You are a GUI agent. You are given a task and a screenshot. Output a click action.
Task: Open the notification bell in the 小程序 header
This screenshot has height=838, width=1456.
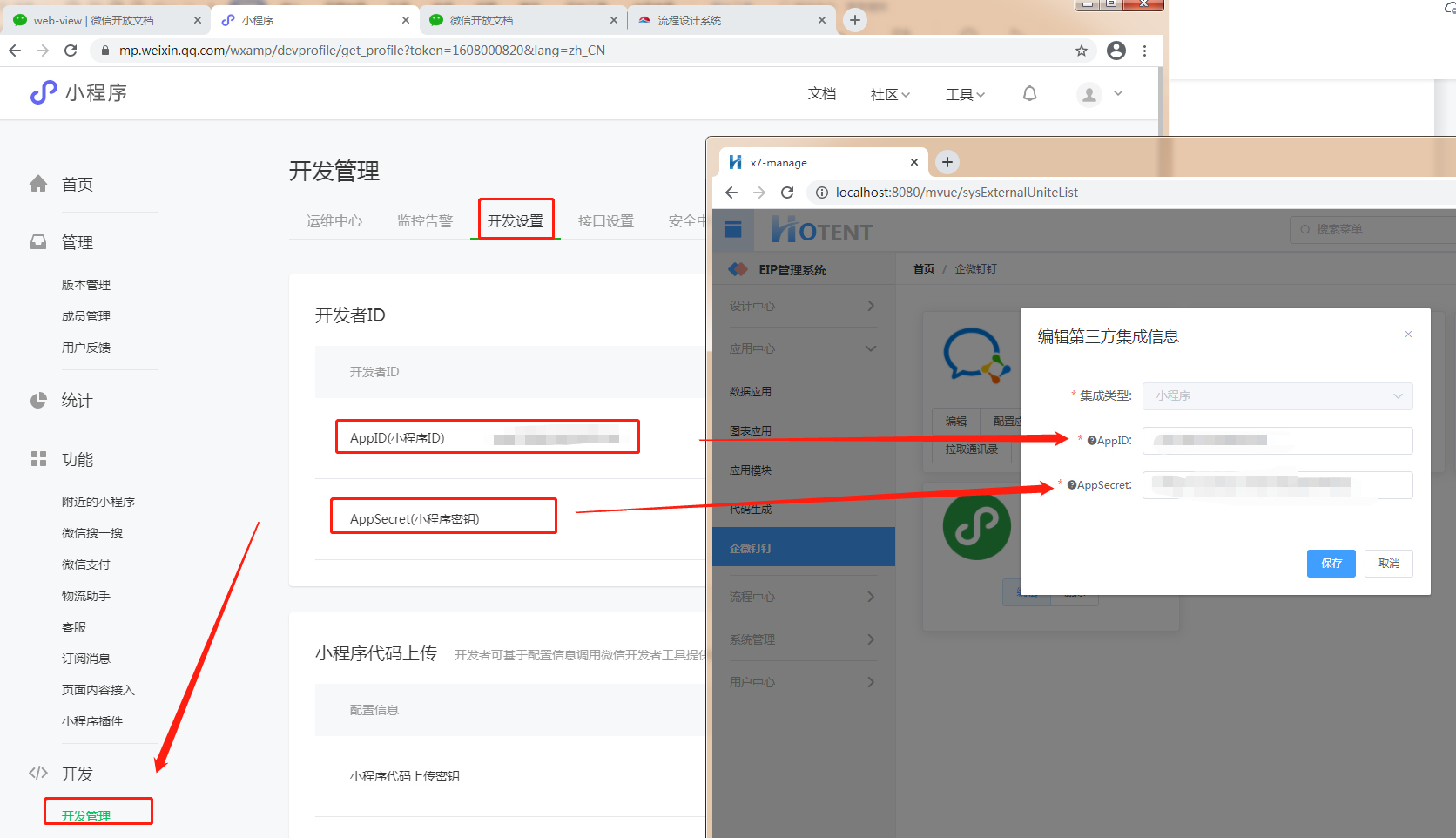(1029, 93)
